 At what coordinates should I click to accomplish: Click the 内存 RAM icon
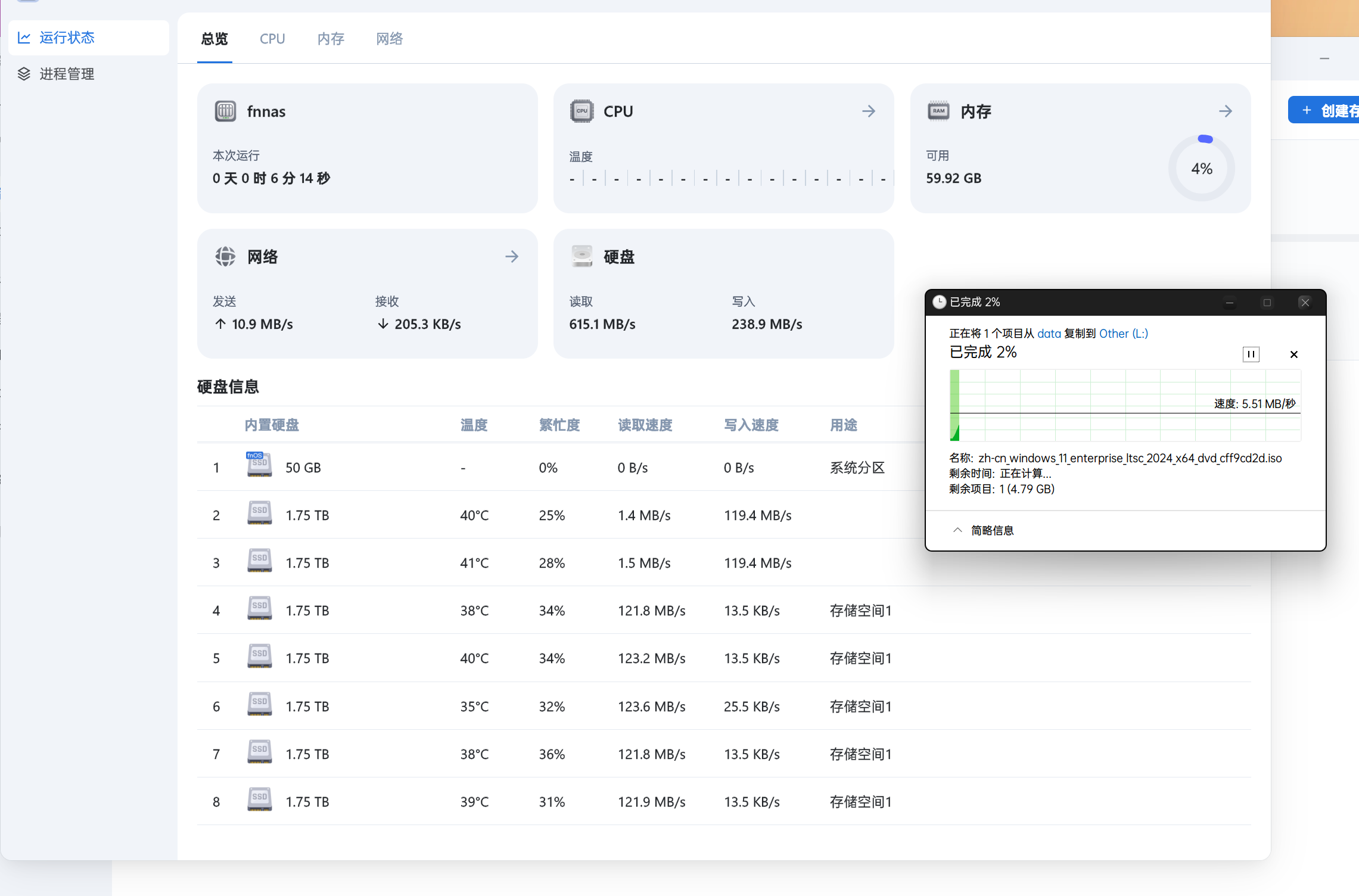938,111
